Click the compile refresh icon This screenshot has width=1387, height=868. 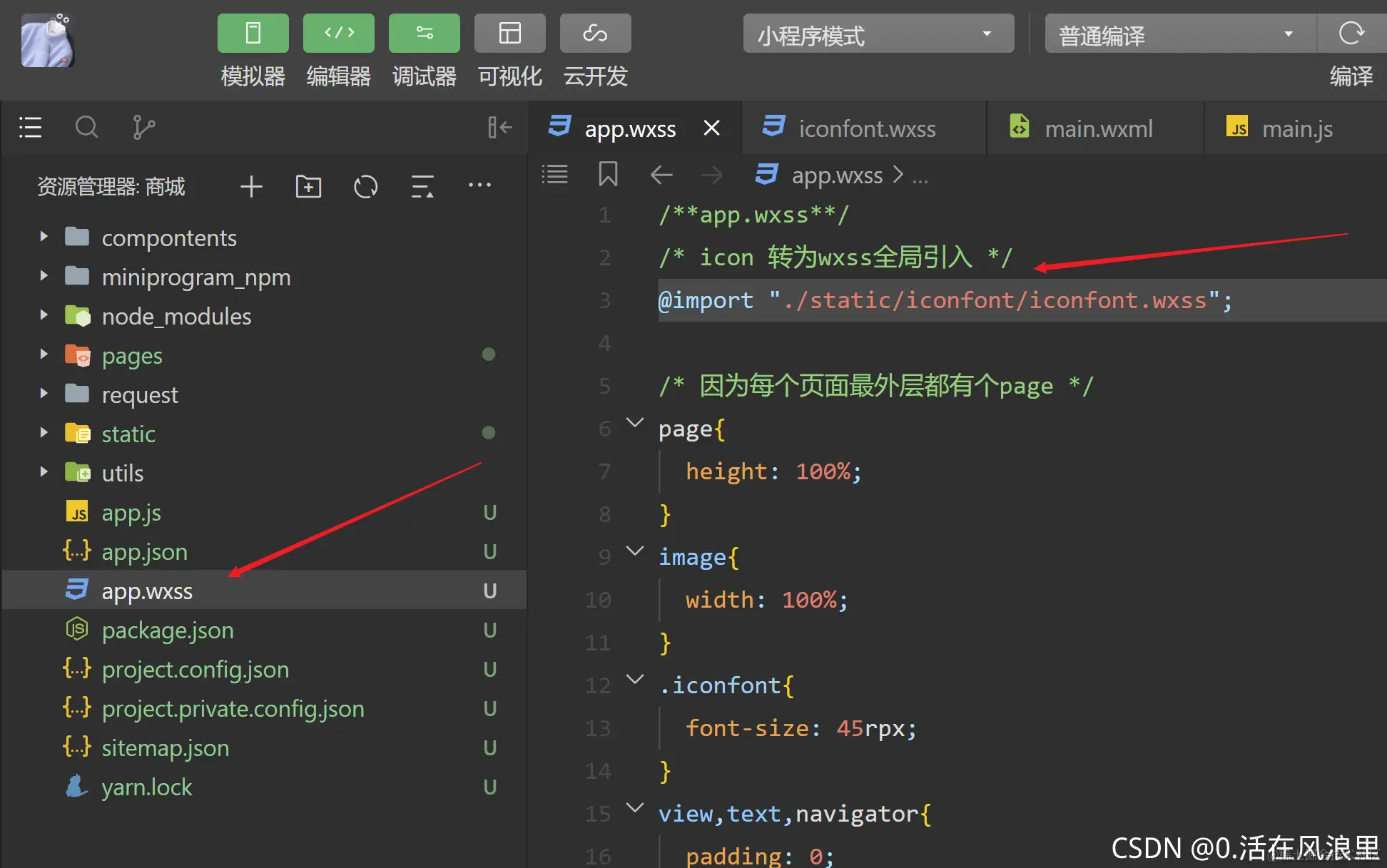[x=1351, y=34]
